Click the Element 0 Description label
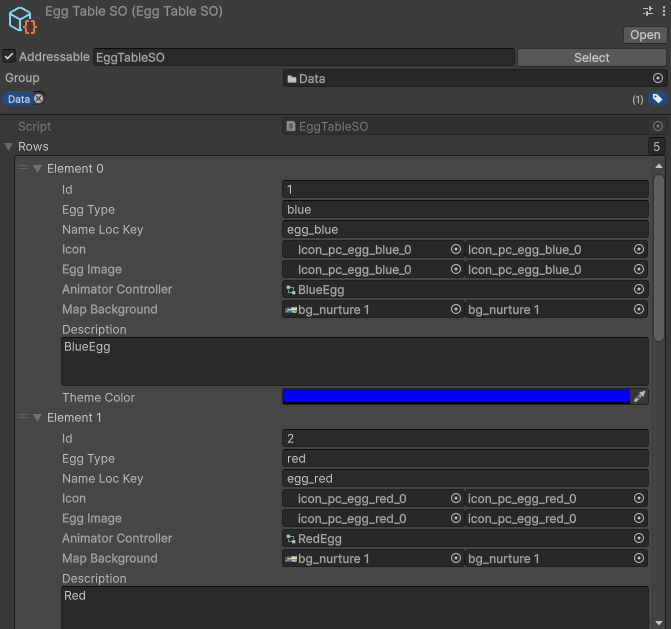The width and height of the screenshot is (671, 629). 94,329
